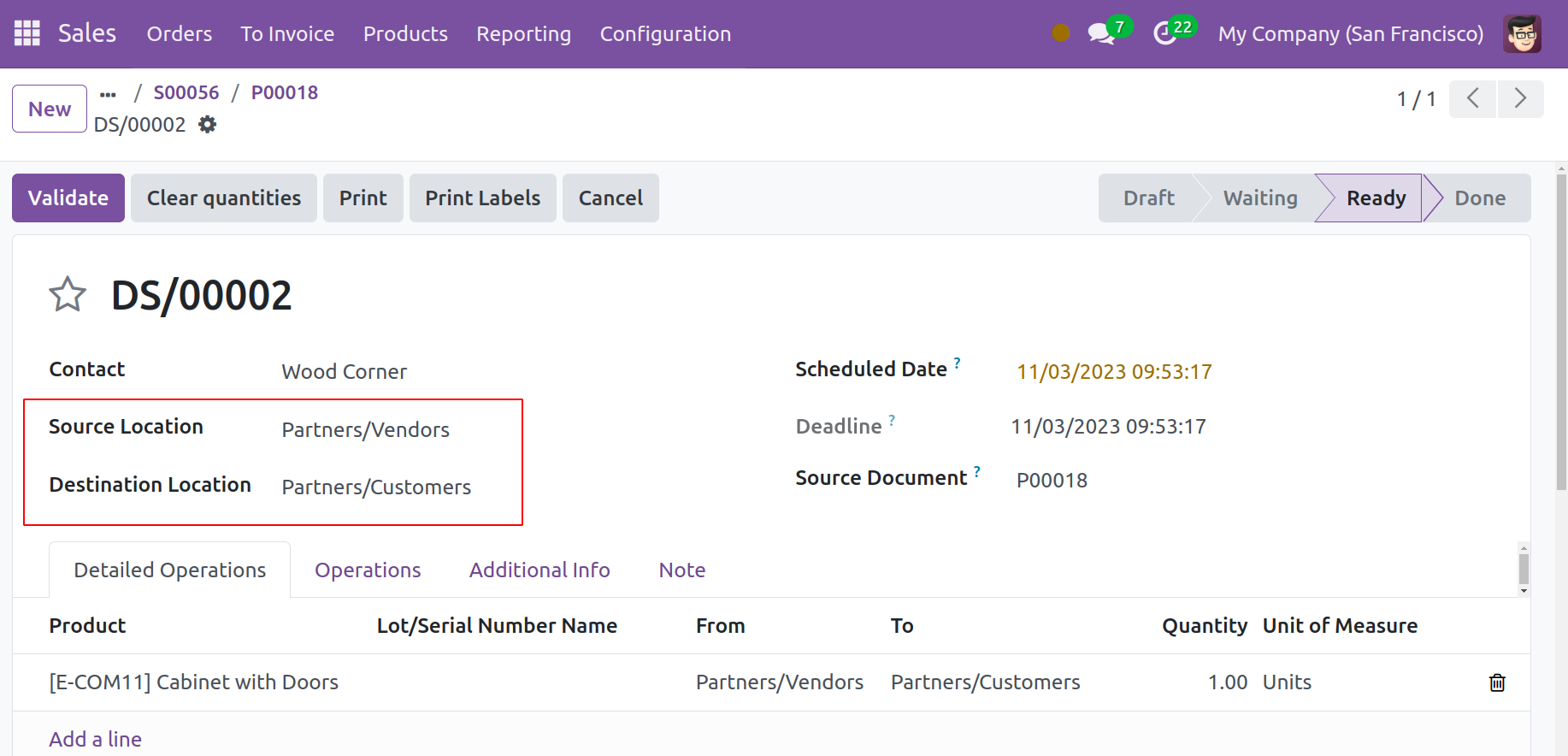Viewport: 1568px width, 756px height.
Task: Open the chat messages icon
Action: pyautogui.click(x=1099, y=34)
